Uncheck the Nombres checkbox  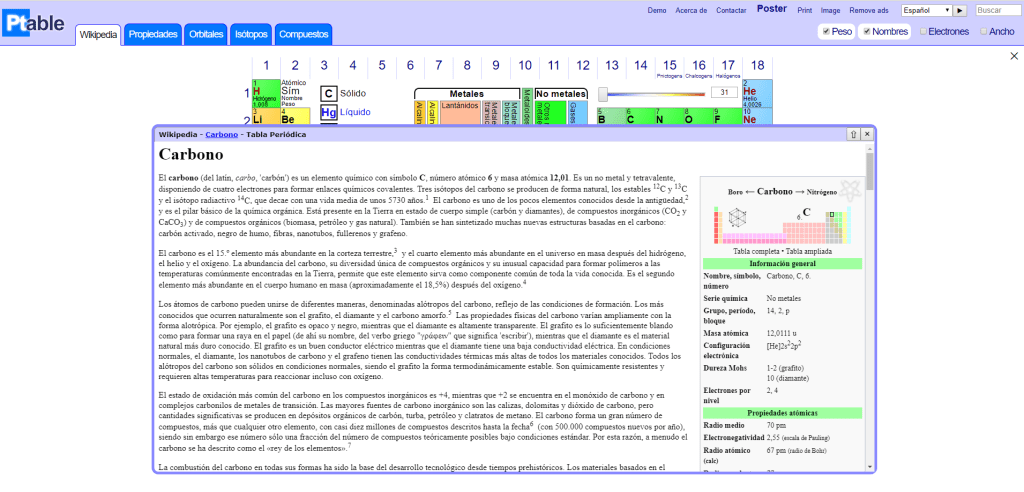pos(866,32)
